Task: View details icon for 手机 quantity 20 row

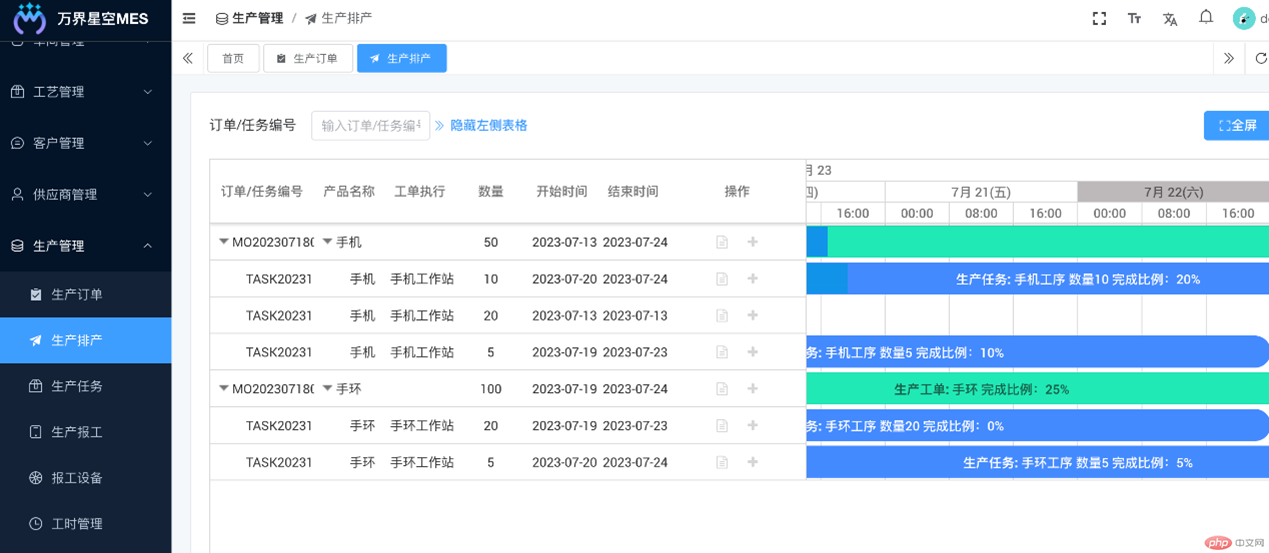Action: tap(722, 316)
